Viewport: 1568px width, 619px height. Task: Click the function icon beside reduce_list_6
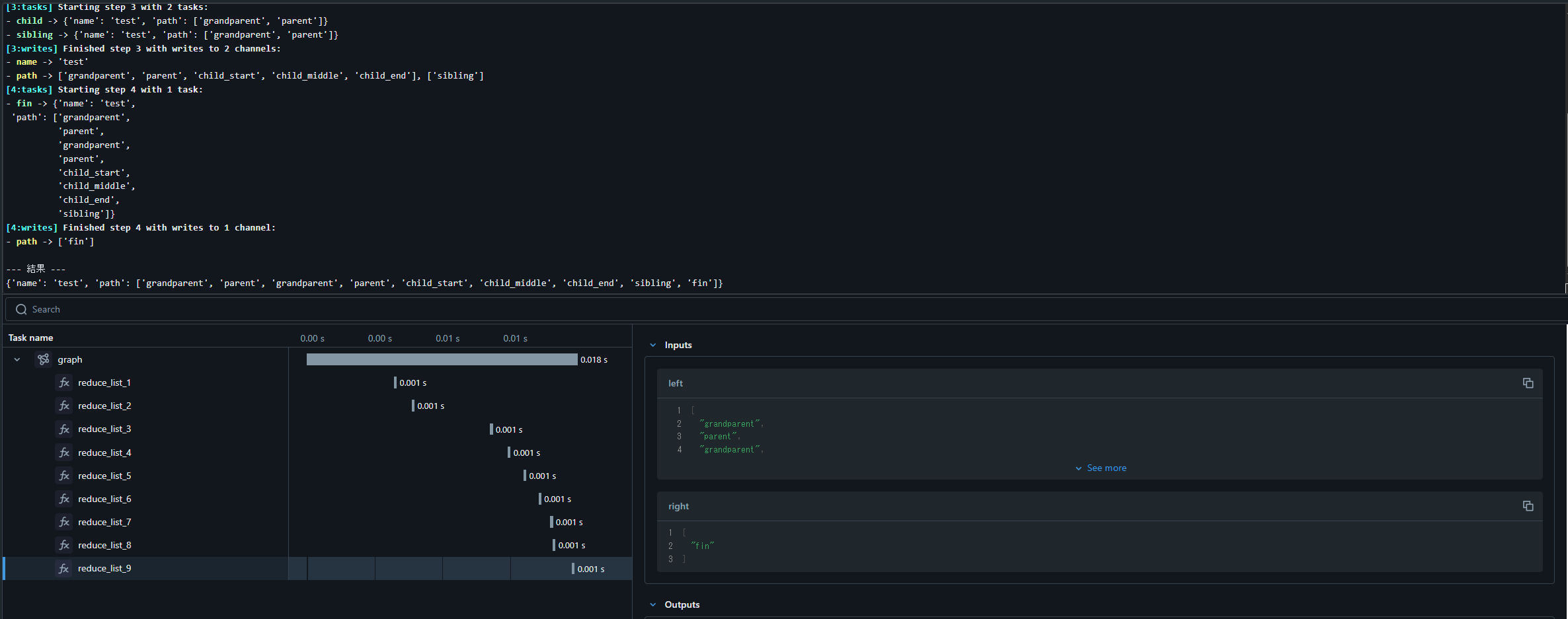(64, 499)
